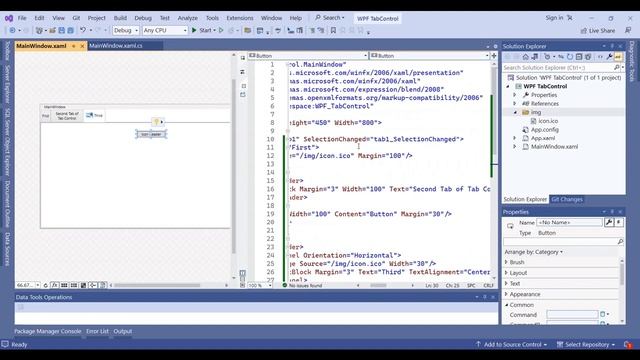Toggle effects fx button in designer
The width and height of the screenshot is (640, 360).
click(55, 285)
